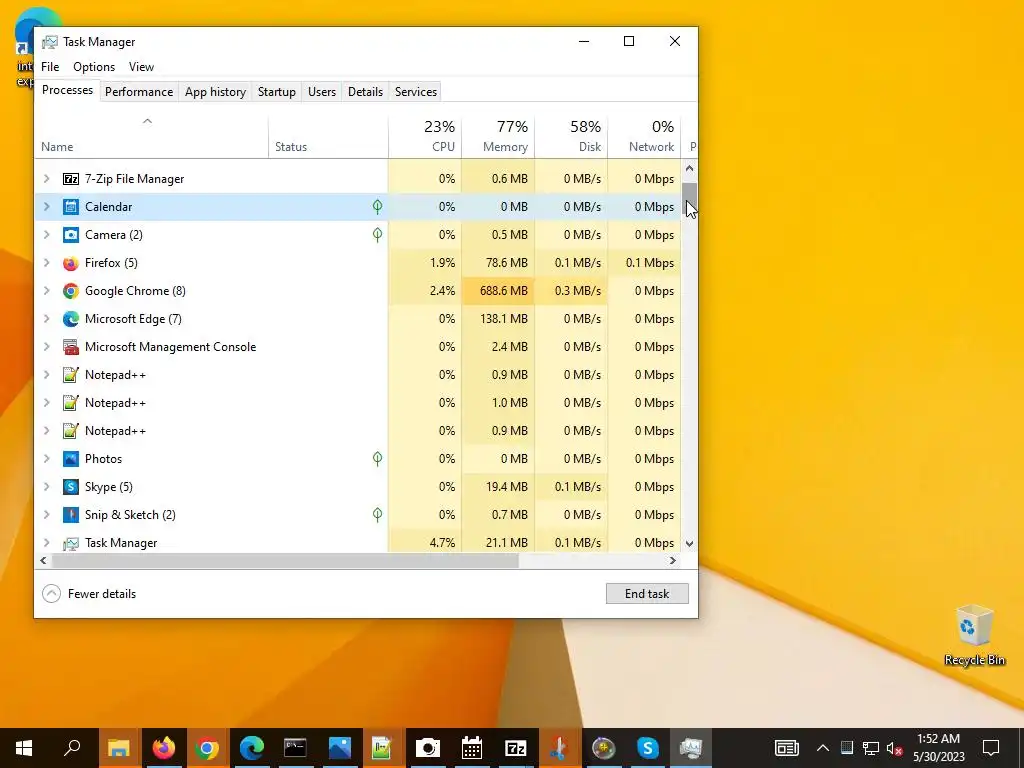This screenshot has height=768, width=1024.
Task: Expand the 7-Zip File Manager process group
Action: pyautogui.click(x=46, y=179)
